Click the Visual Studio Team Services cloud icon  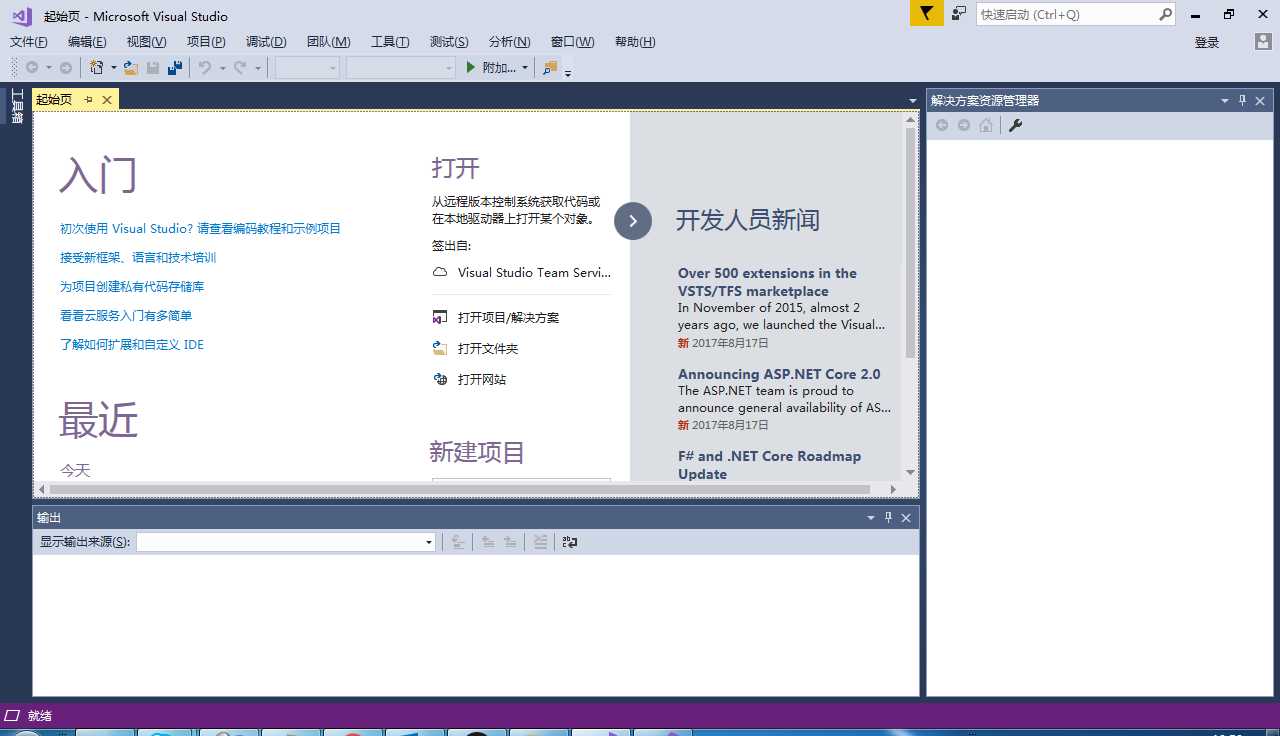[440, 272]
